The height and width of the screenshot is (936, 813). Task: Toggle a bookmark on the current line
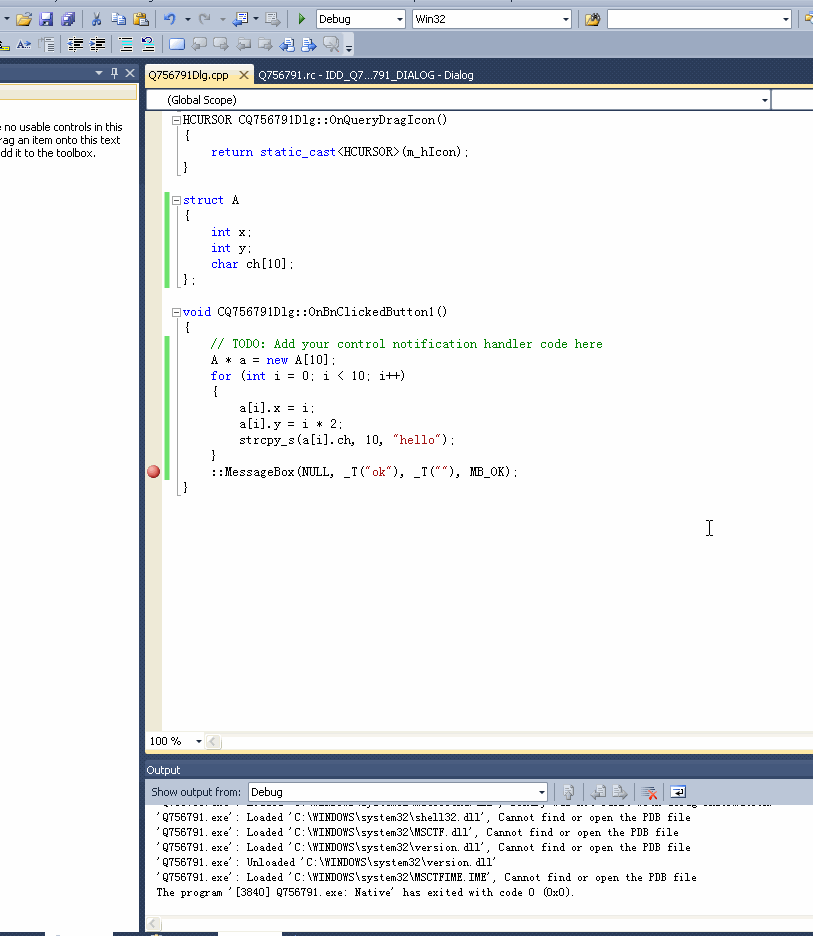tap(177, 44)
